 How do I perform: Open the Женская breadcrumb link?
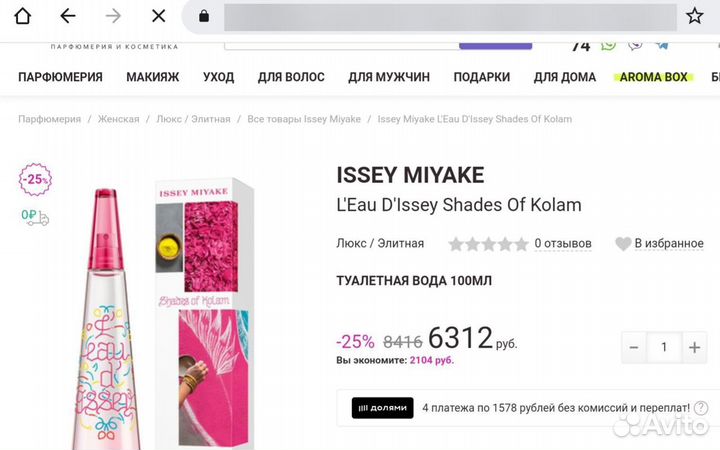[118, 119]
